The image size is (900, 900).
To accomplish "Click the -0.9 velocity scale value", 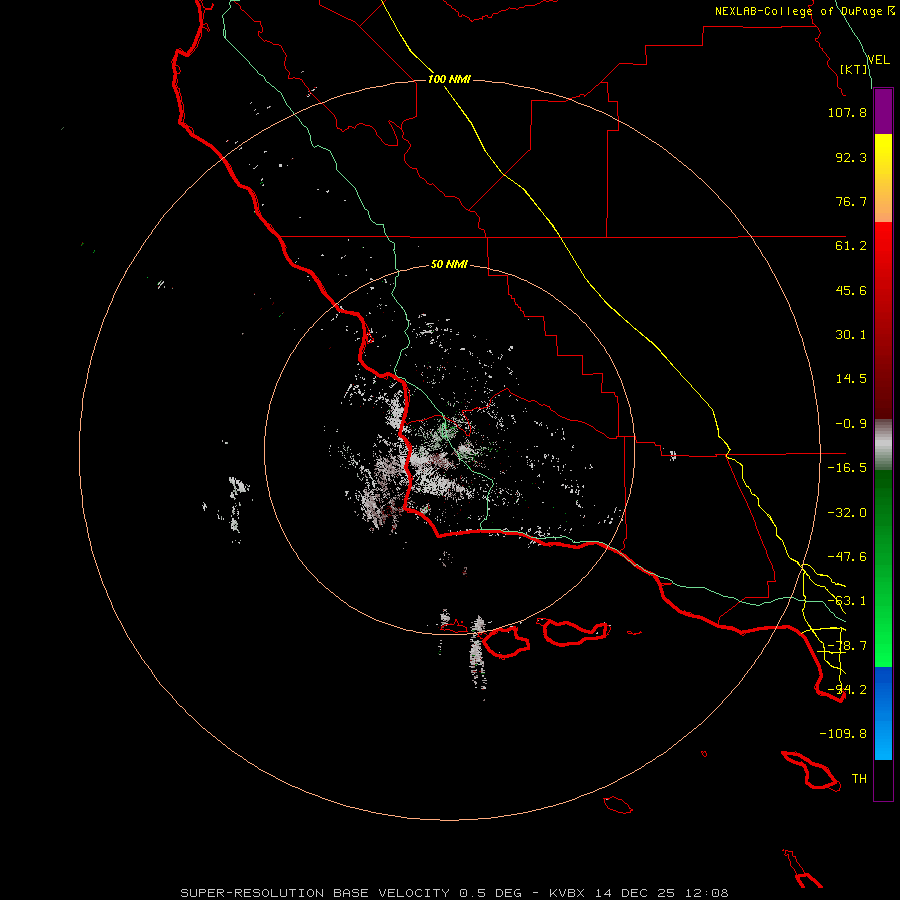I will pos(851,424).
